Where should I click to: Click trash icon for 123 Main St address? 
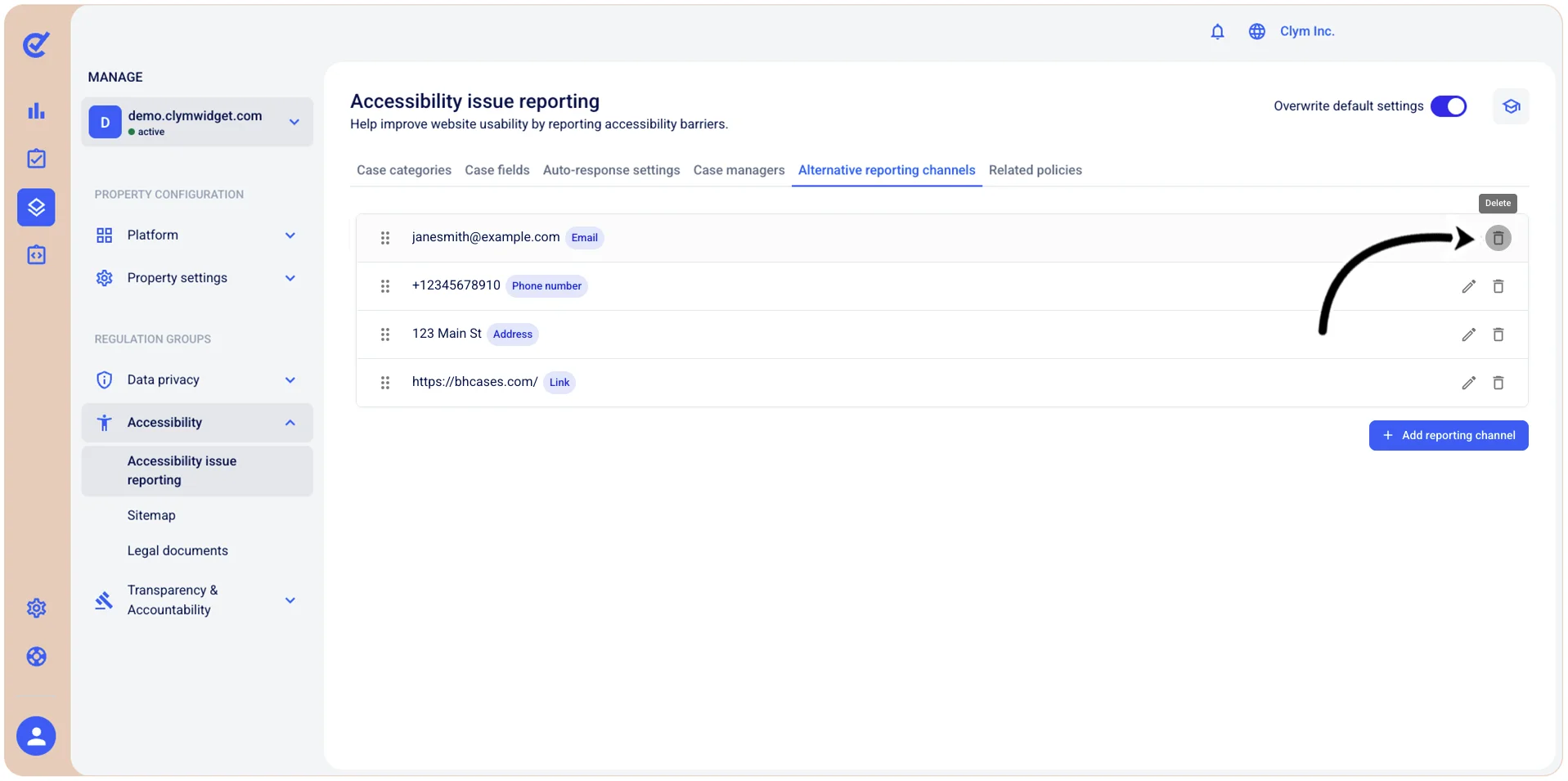coord(1498,334)
